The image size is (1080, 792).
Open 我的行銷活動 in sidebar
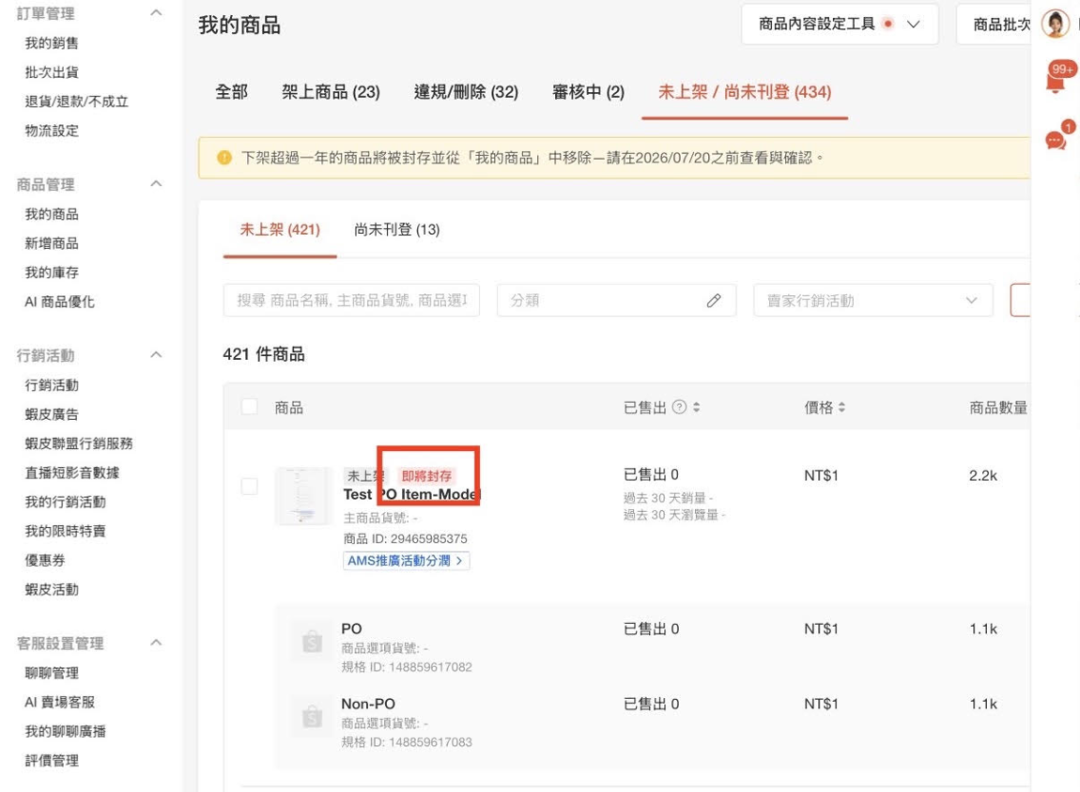pyautogui.click(x=65, y=502)
